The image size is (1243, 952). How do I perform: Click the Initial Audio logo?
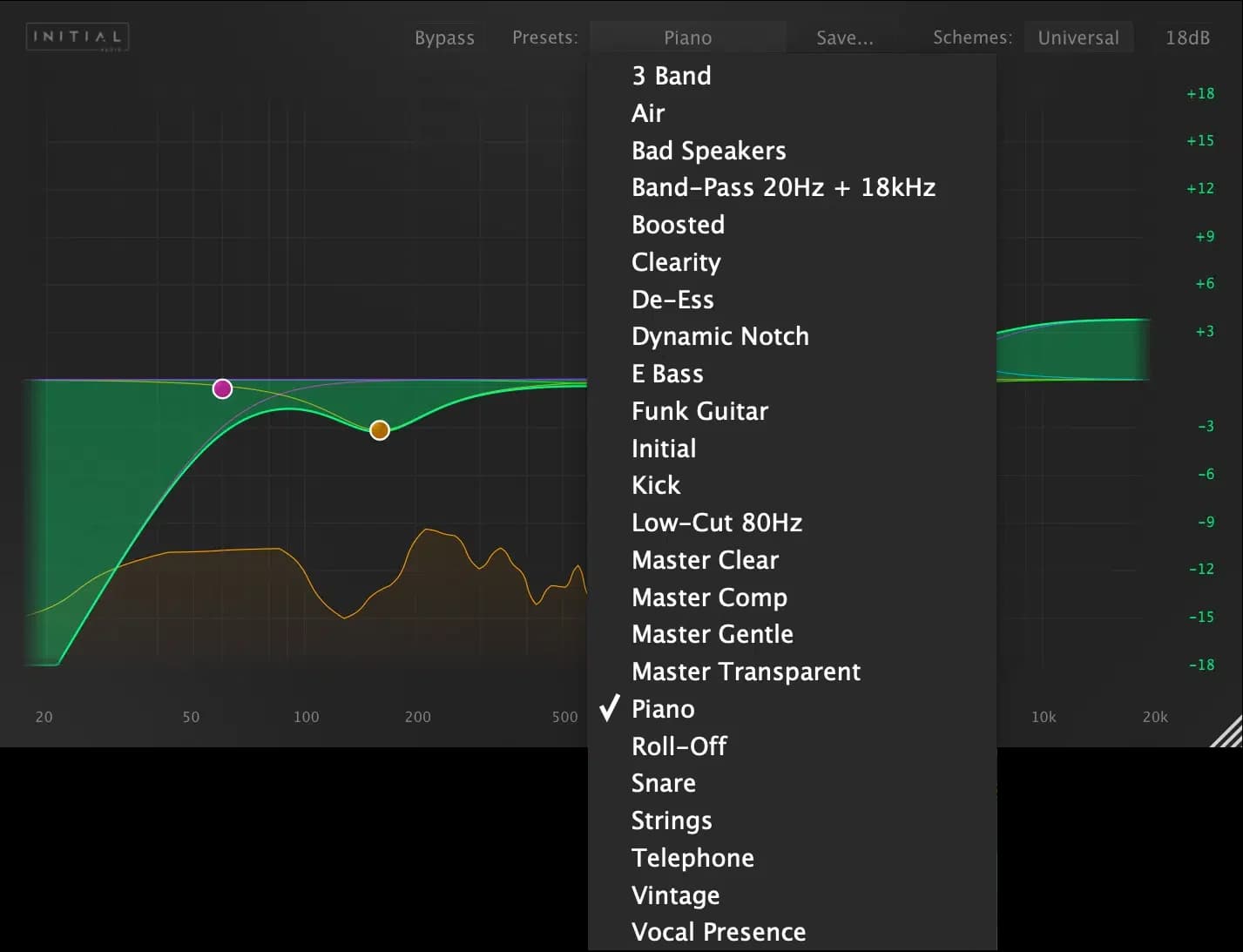(x=77, y=37)
